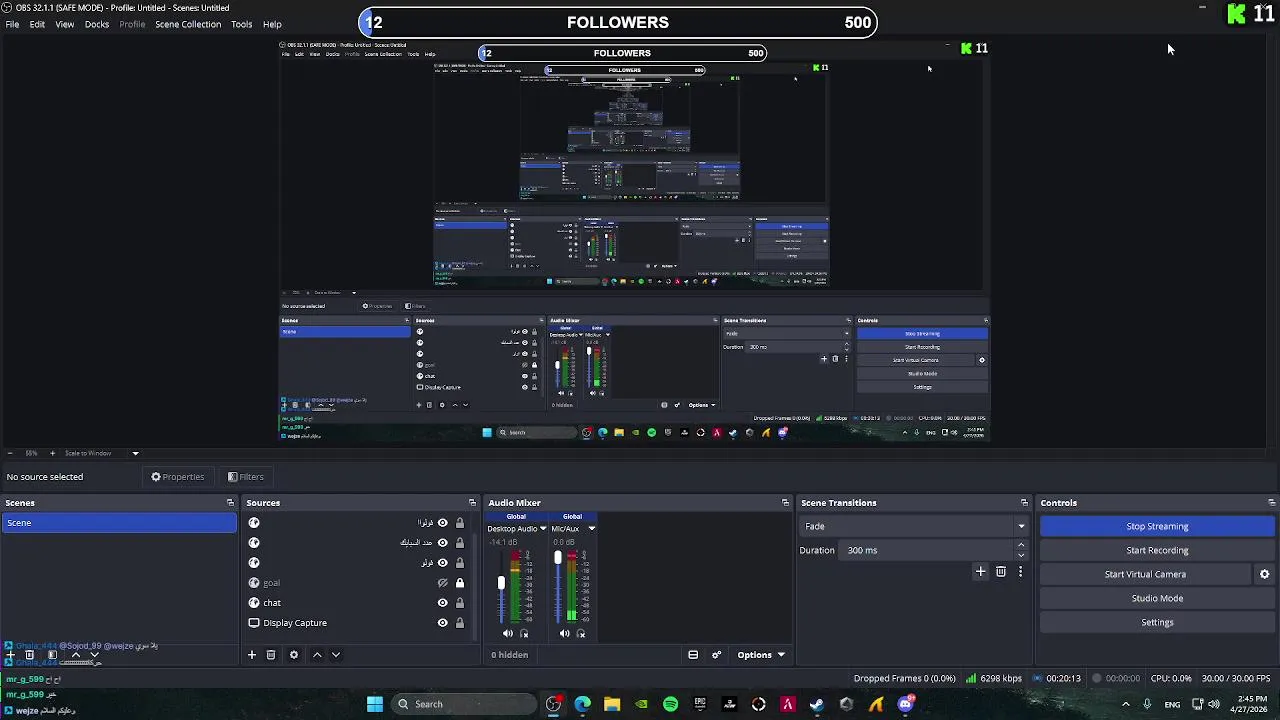1280x720 pixels.
Task: Open Steam from the taskbar
Action: pyautogui.click(x=817, y=704)
